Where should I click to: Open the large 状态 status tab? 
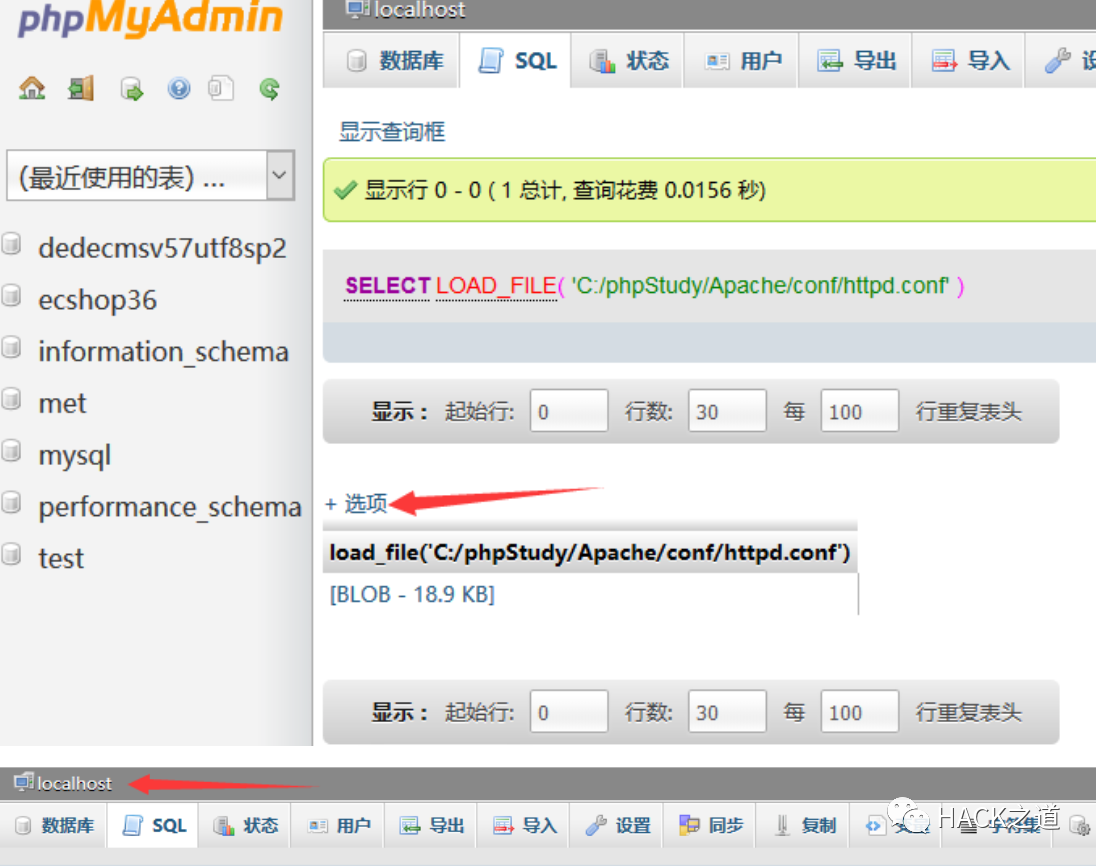(628, 61)
